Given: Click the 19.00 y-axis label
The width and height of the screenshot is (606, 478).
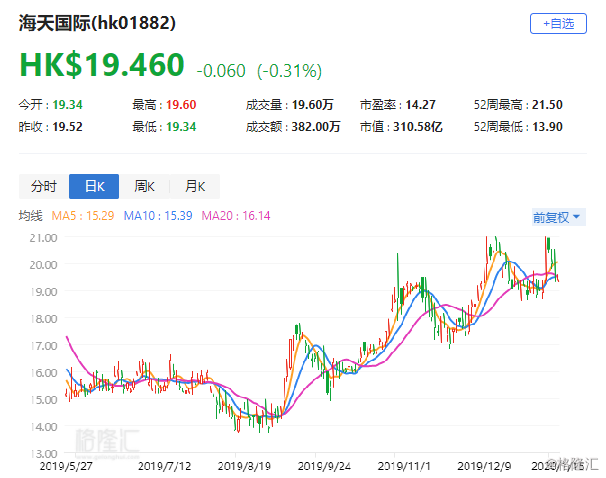Looking at the screenshot, I should click(x=43, y=292).
